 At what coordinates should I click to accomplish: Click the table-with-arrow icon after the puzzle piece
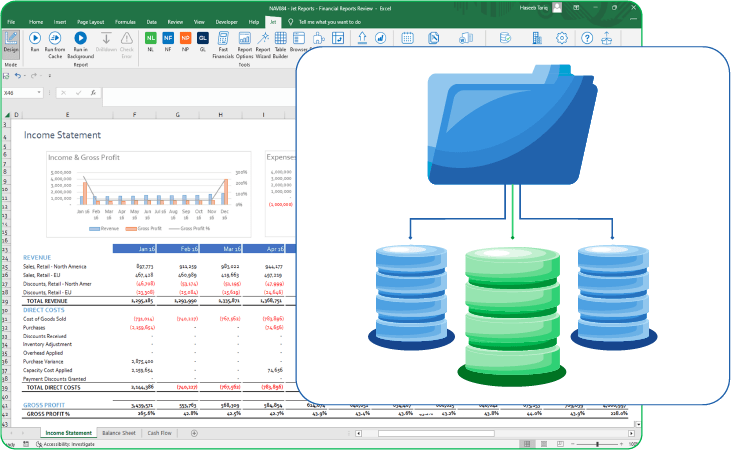pos(338,38)
